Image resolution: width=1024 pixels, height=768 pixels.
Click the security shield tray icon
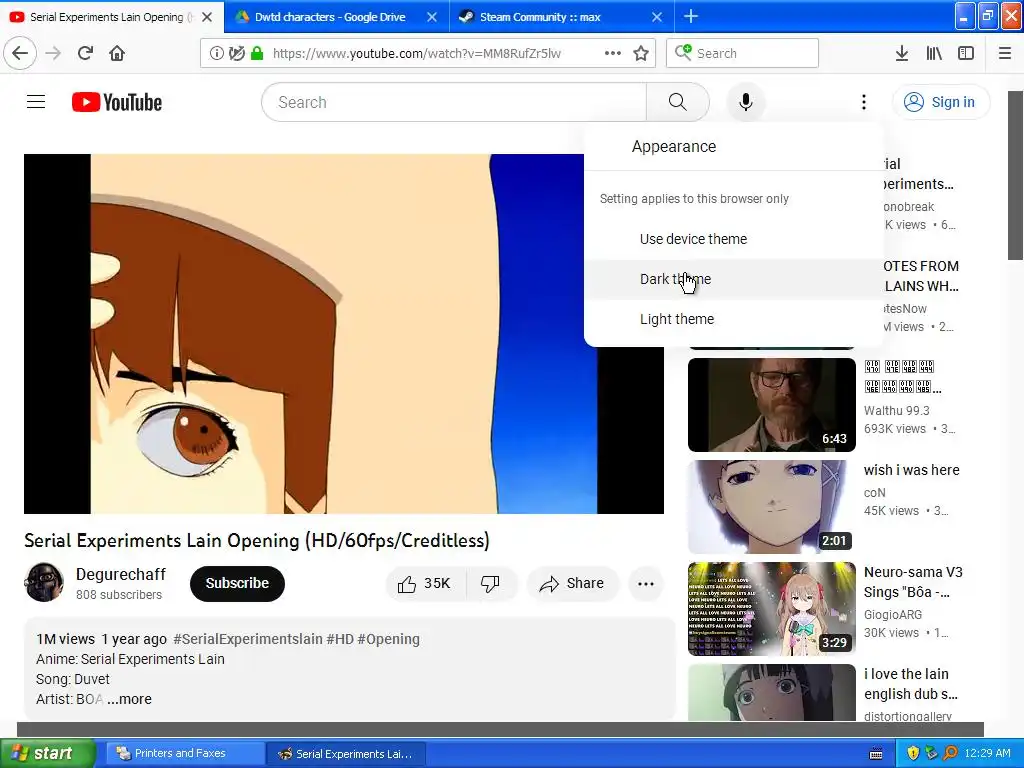click(x=913, y=753)
